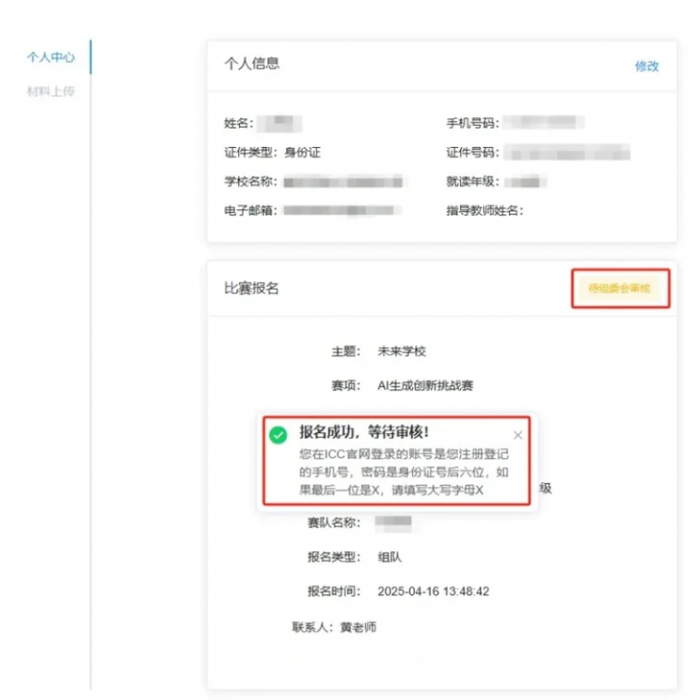The width and height of the screenshot is (700, 700).
Task: Close the registration success notification
Action: [517, 435]
